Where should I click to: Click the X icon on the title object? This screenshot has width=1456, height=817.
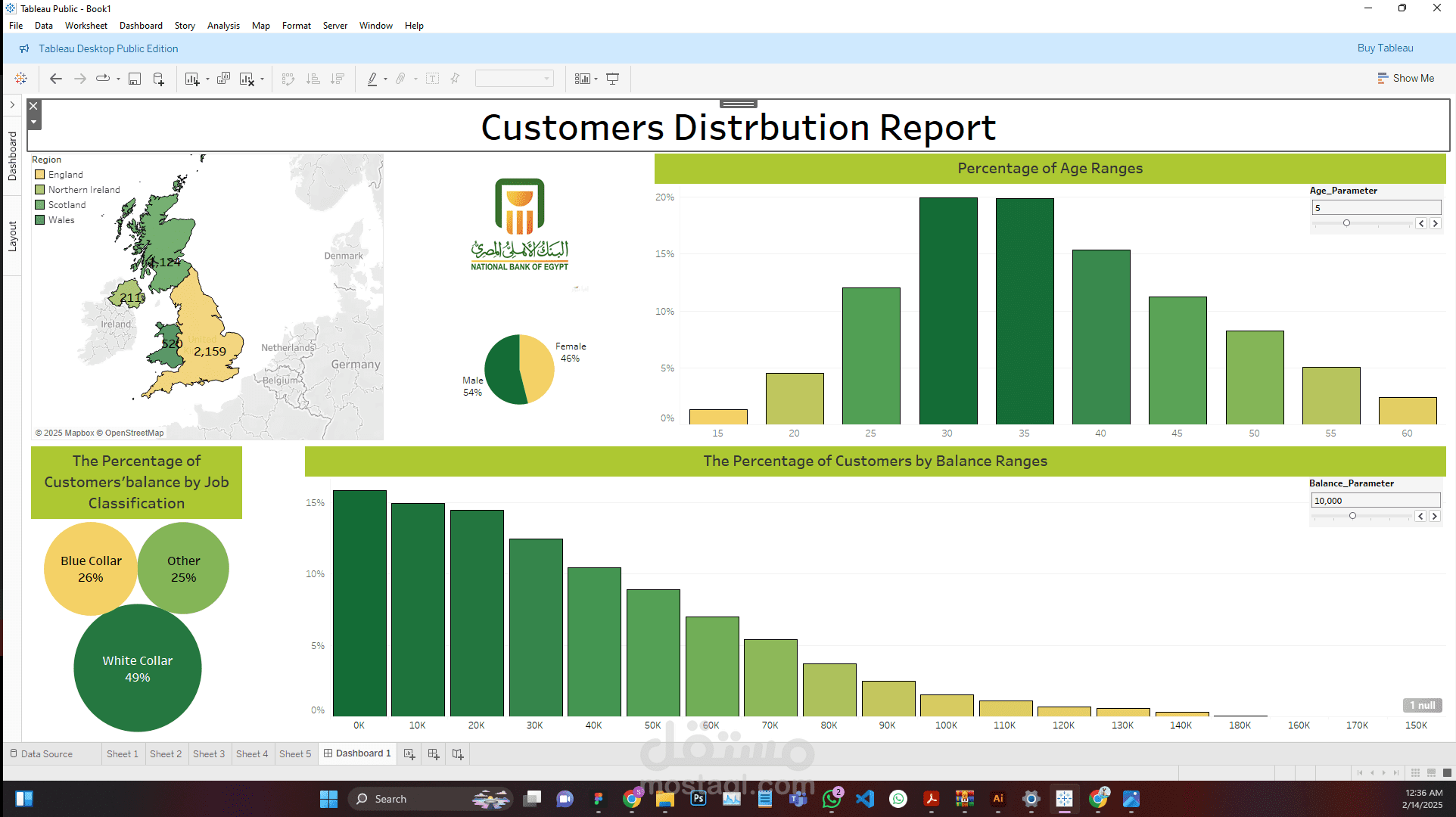(33, 107)
